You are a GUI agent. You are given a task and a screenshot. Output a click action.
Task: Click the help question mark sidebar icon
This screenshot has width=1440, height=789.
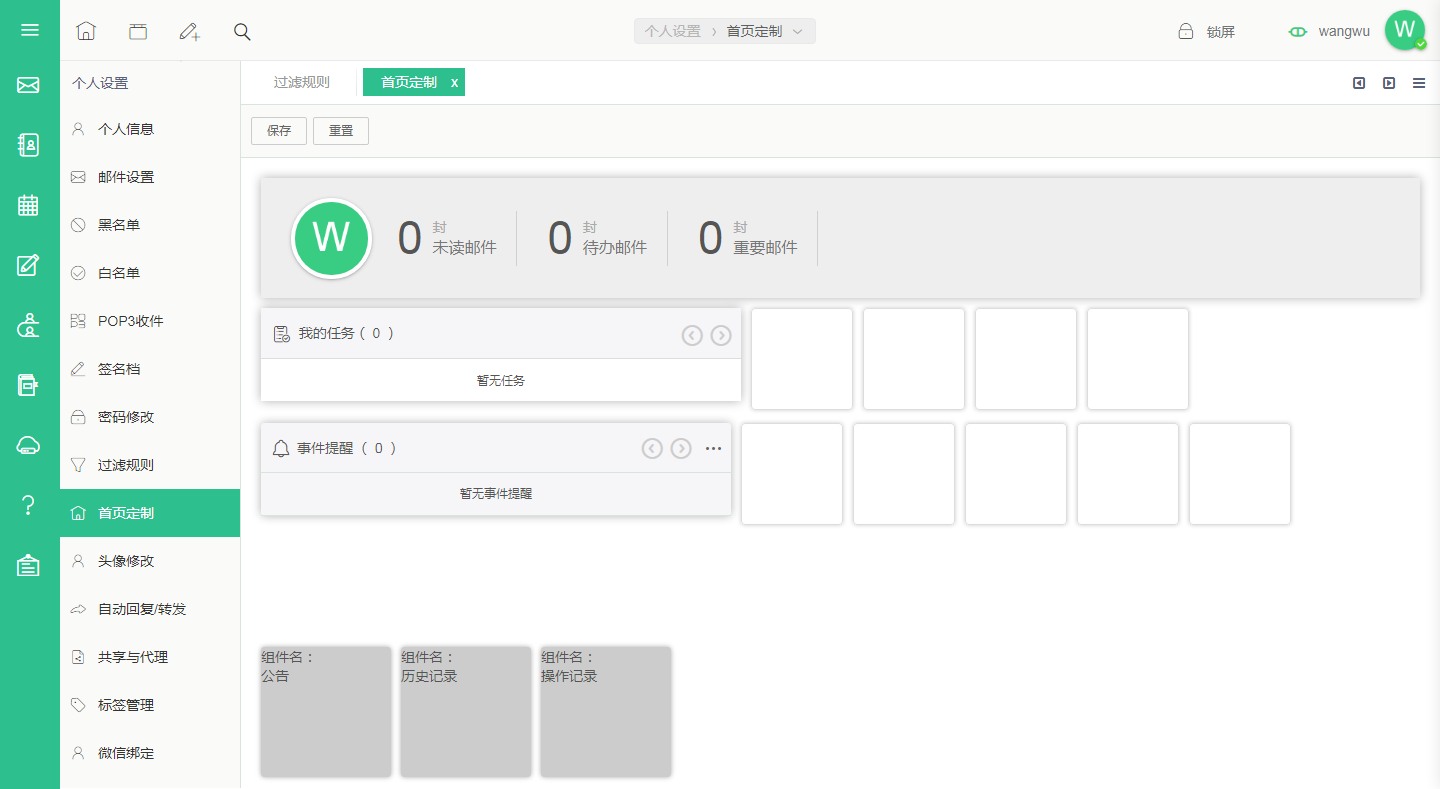click(28, 505)
